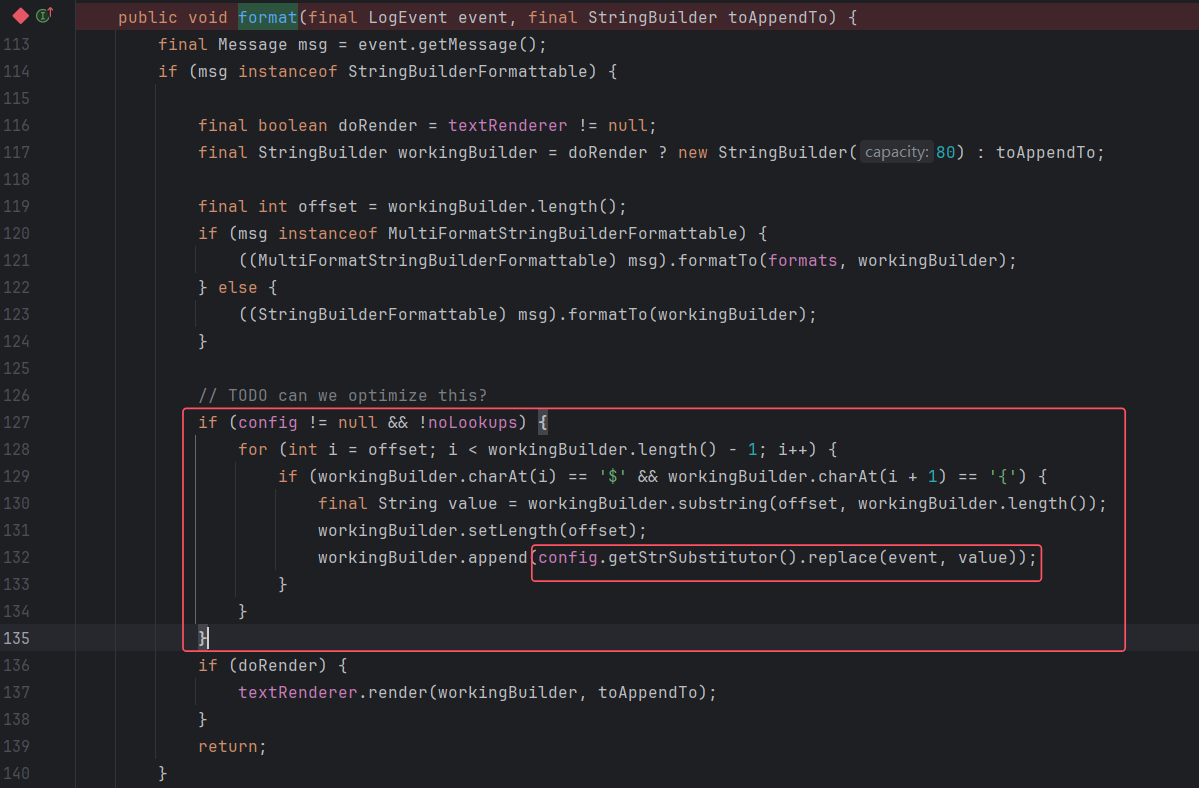This screenshot has width=1199, height=788.
Task: Toggle the red method breakpoint diamond
Action: (20, 16)
